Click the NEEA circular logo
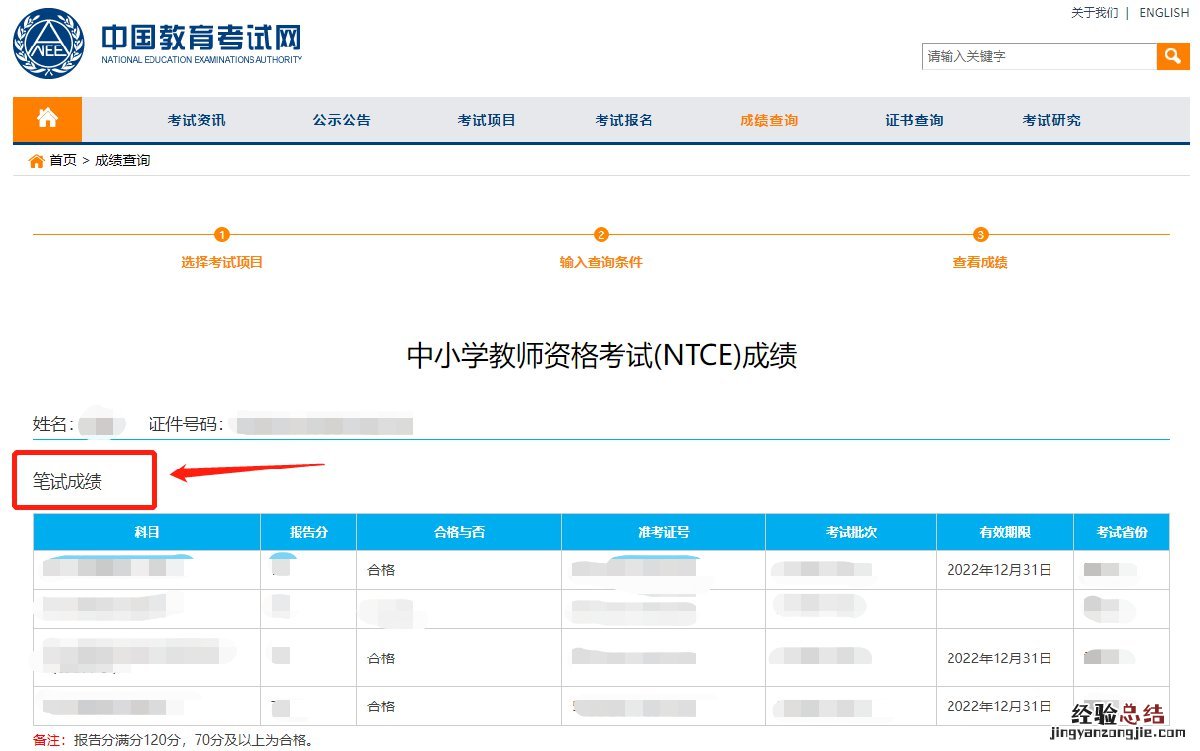The height and width of the screenshot is (751, 1200). [48, 43]
